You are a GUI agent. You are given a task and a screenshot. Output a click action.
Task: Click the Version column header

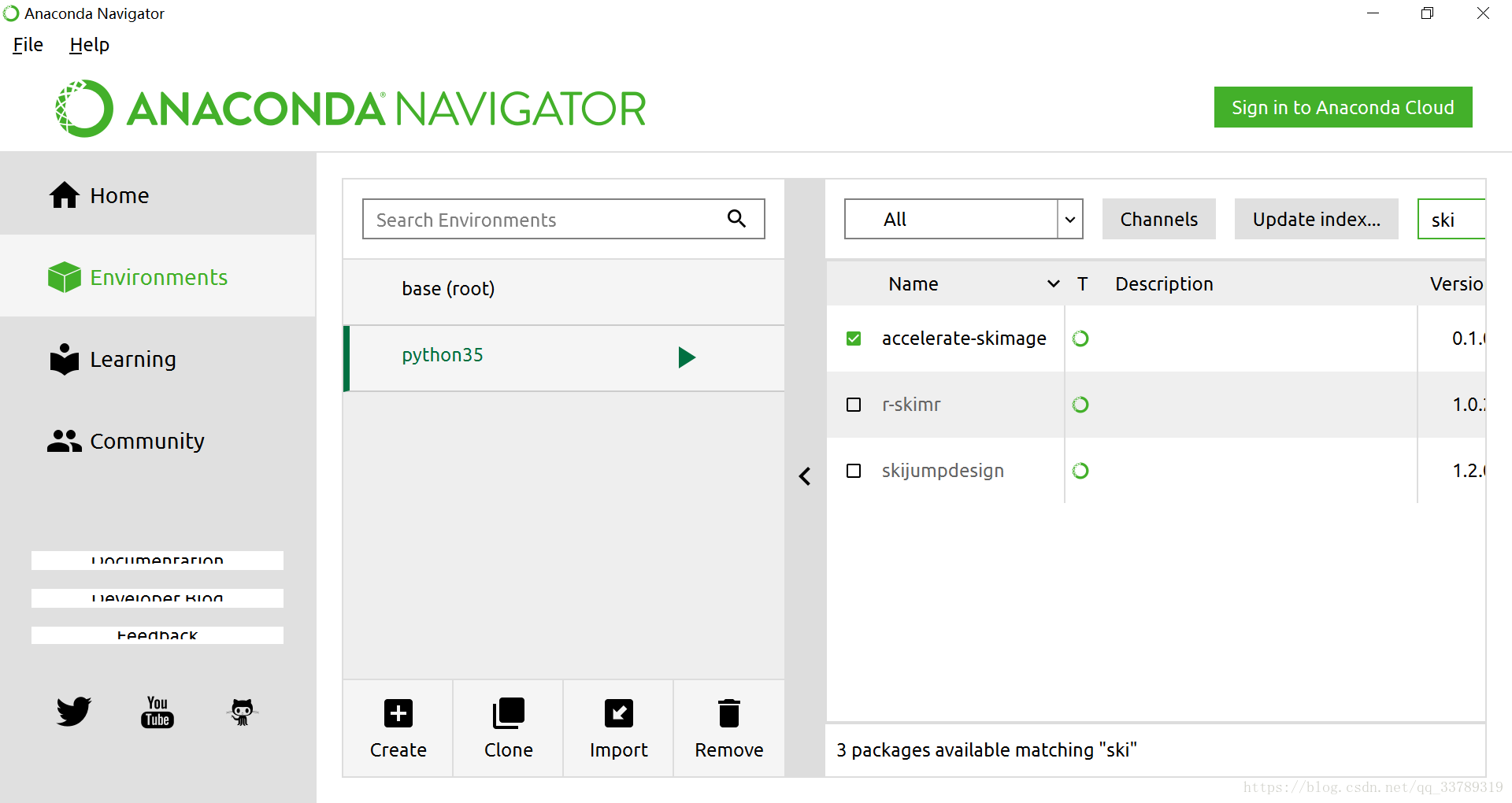[1457, 283]
